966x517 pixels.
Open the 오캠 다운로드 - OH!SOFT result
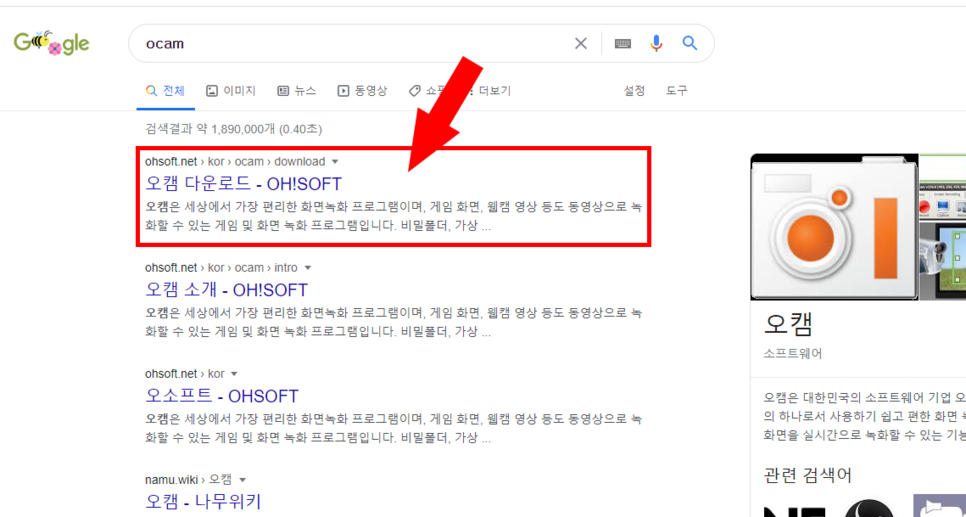click(x=243, y=184)
